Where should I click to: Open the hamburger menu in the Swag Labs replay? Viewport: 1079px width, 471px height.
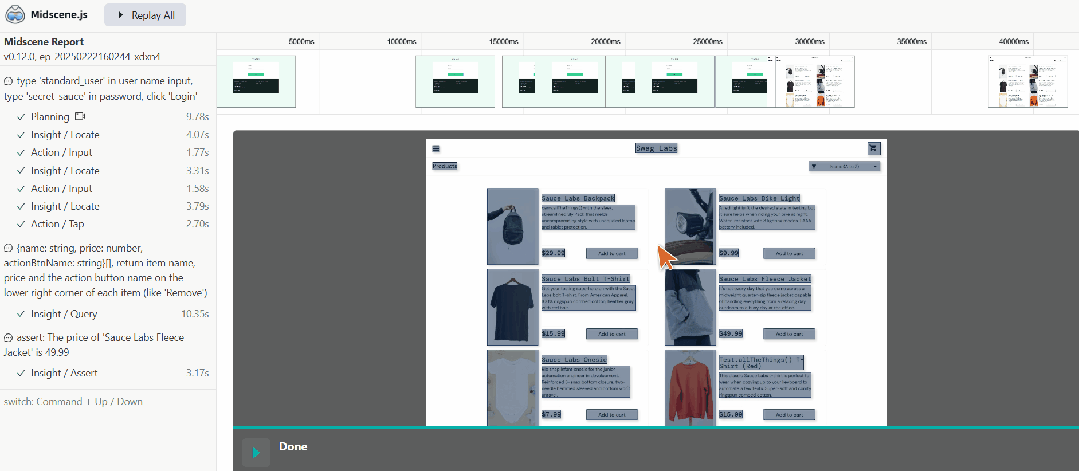click(436, 149)
